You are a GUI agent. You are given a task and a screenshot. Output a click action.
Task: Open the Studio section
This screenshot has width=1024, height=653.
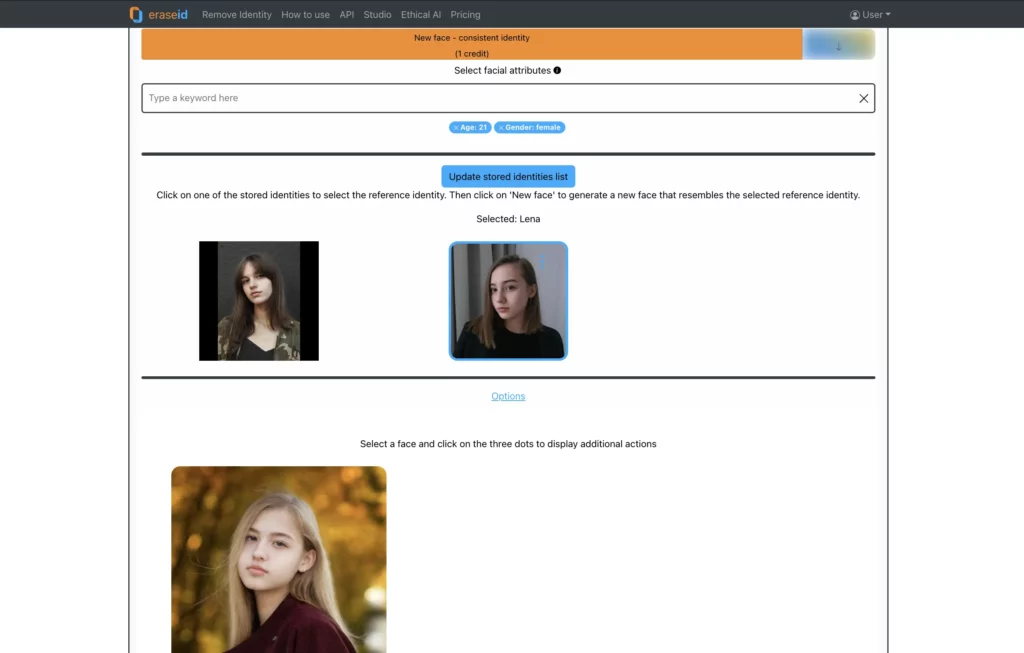pyautogui.click(x=377, y=14)
